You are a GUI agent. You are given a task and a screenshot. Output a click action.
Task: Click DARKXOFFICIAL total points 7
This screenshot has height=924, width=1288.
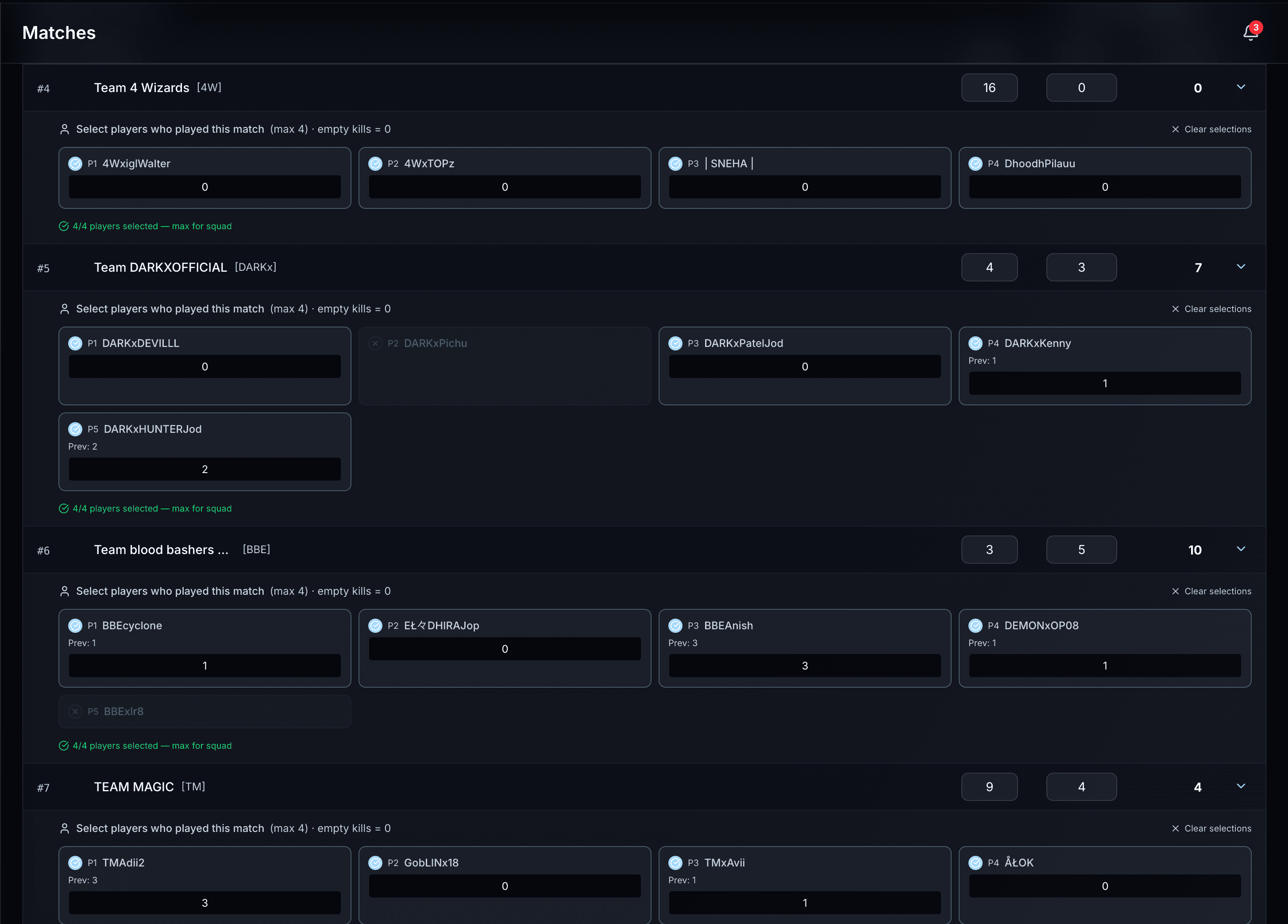(x=1198, y=267)
